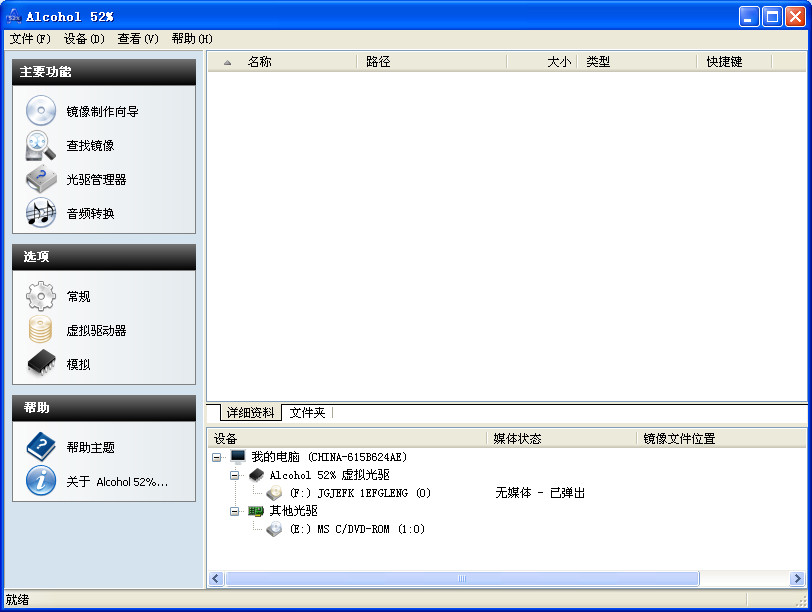Collapse the 其他光驱 tree node
This screenshot has height=612, width=812.
tap(235, 511)
